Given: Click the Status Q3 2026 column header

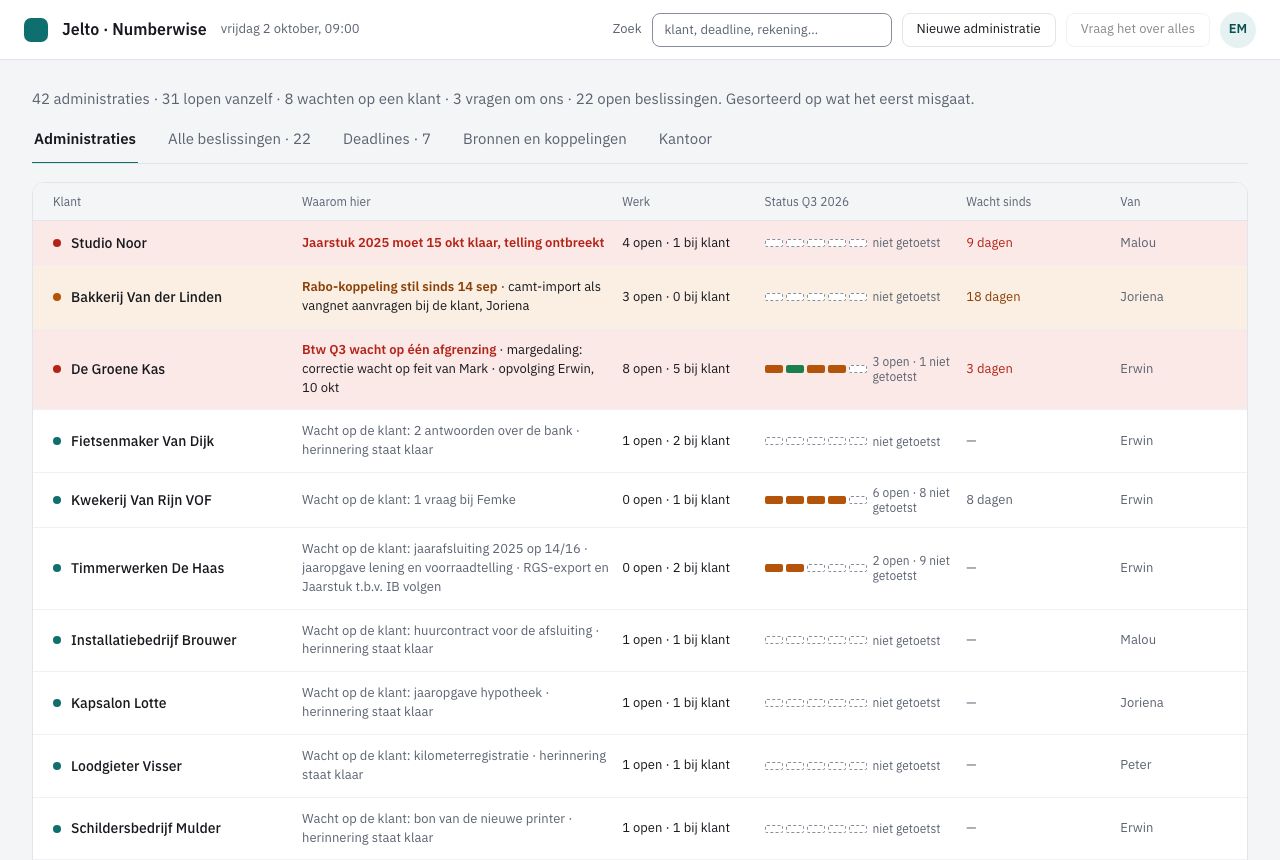Looking at the screenshot, I should click(806, 202).
